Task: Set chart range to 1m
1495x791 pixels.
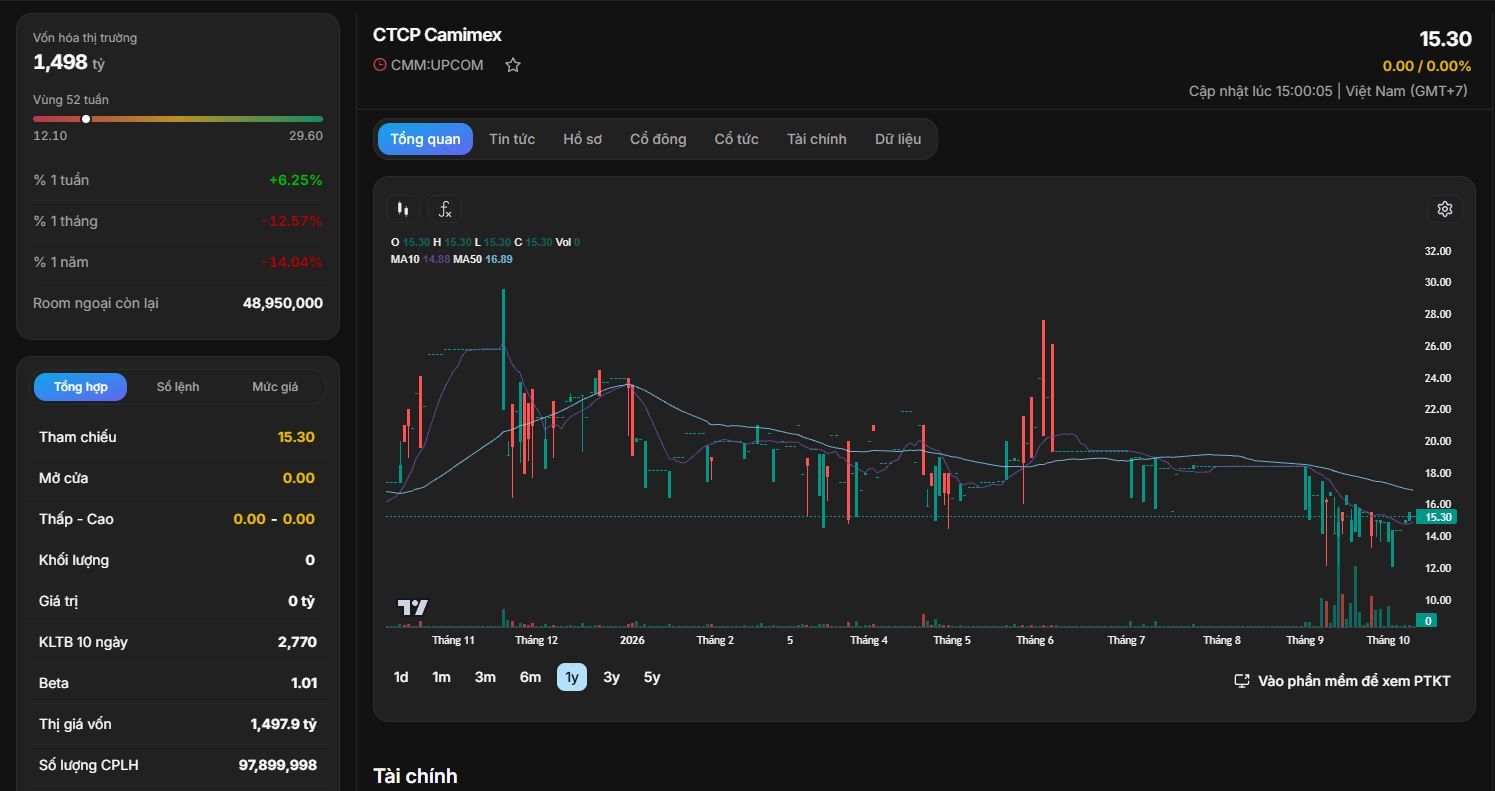Action: (441, 677)
